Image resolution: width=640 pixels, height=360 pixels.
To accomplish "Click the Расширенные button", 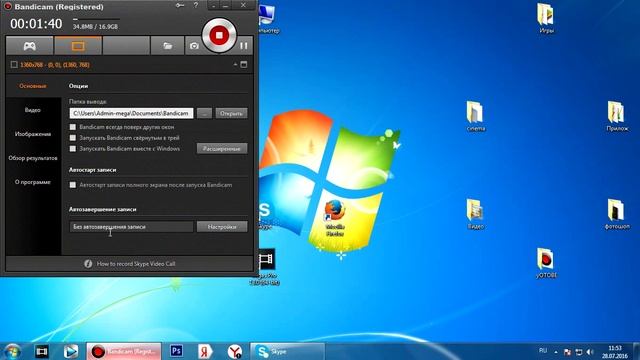I will 222,149.
